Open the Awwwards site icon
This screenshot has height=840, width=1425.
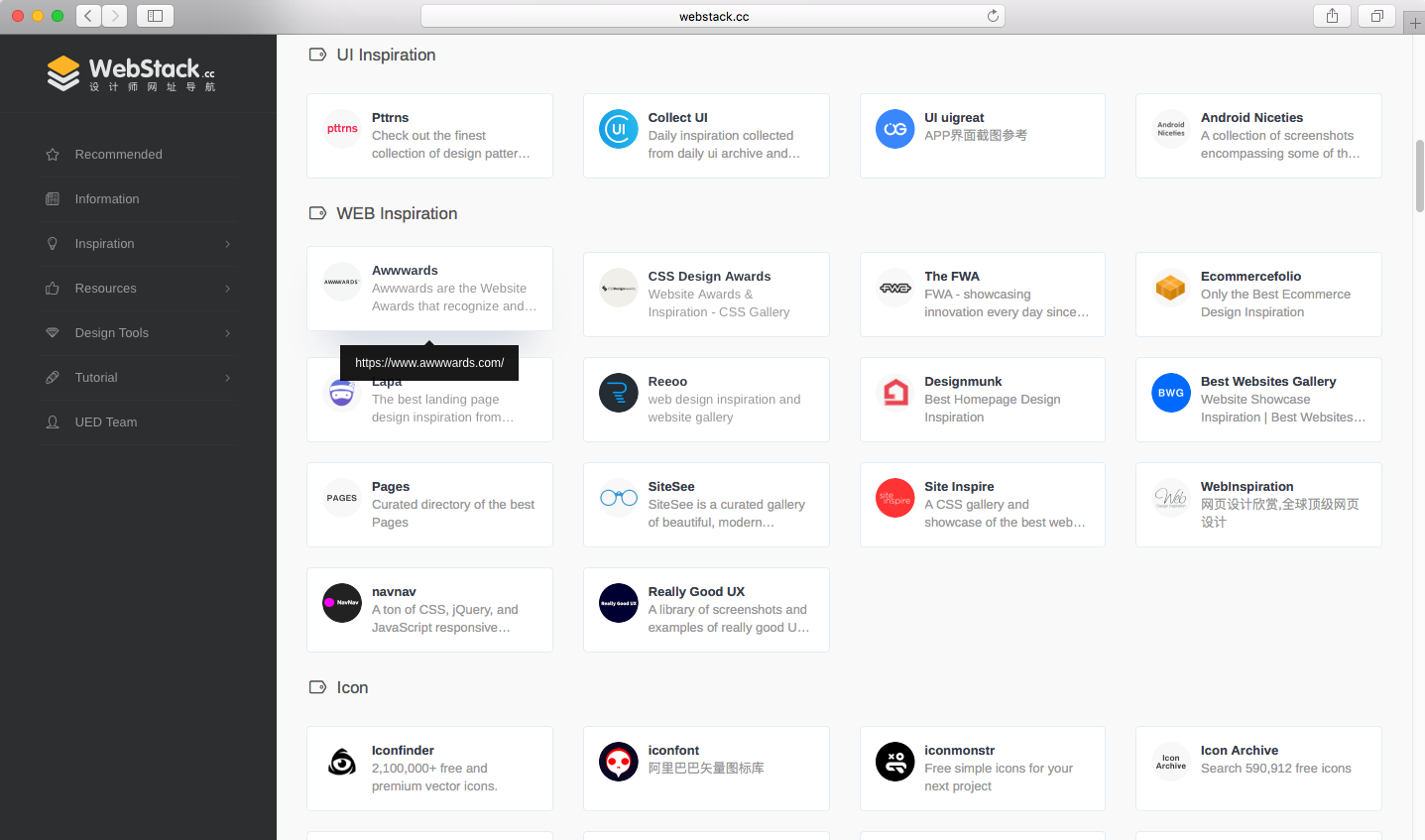coord(341,281)
